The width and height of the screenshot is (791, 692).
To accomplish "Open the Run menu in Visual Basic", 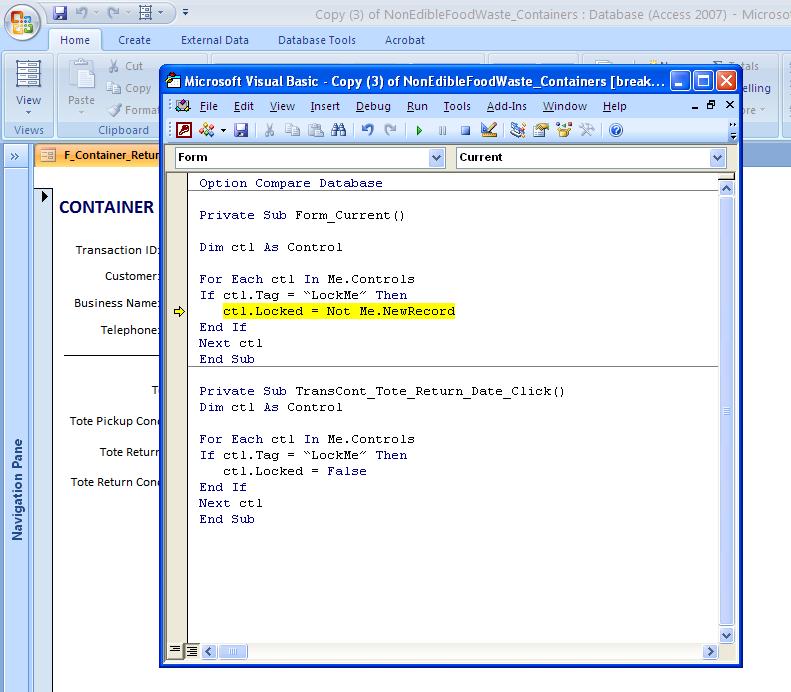I will pos(417,106).
